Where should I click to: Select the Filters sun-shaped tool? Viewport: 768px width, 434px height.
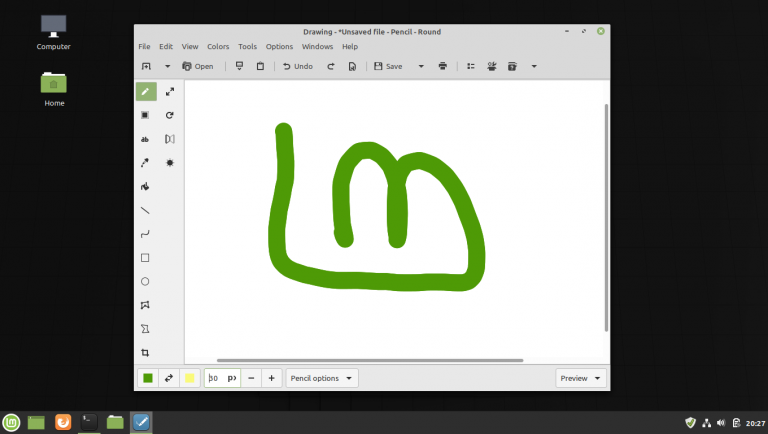coord(170,163)
